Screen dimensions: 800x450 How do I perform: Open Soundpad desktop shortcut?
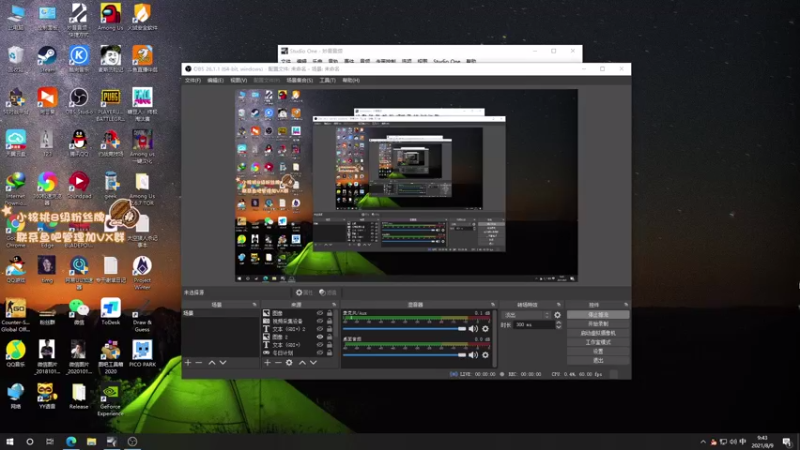tap(79, 185)
